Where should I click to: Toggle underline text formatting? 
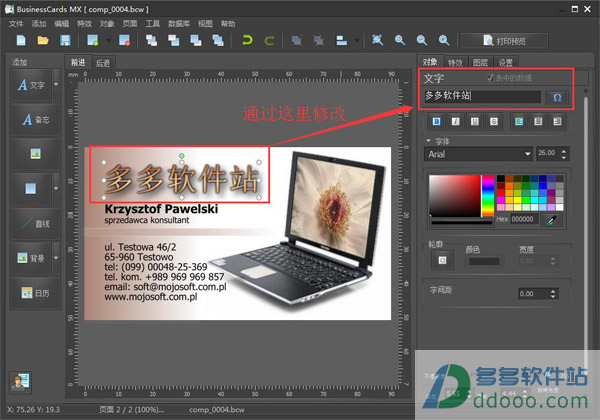[474, 122]
